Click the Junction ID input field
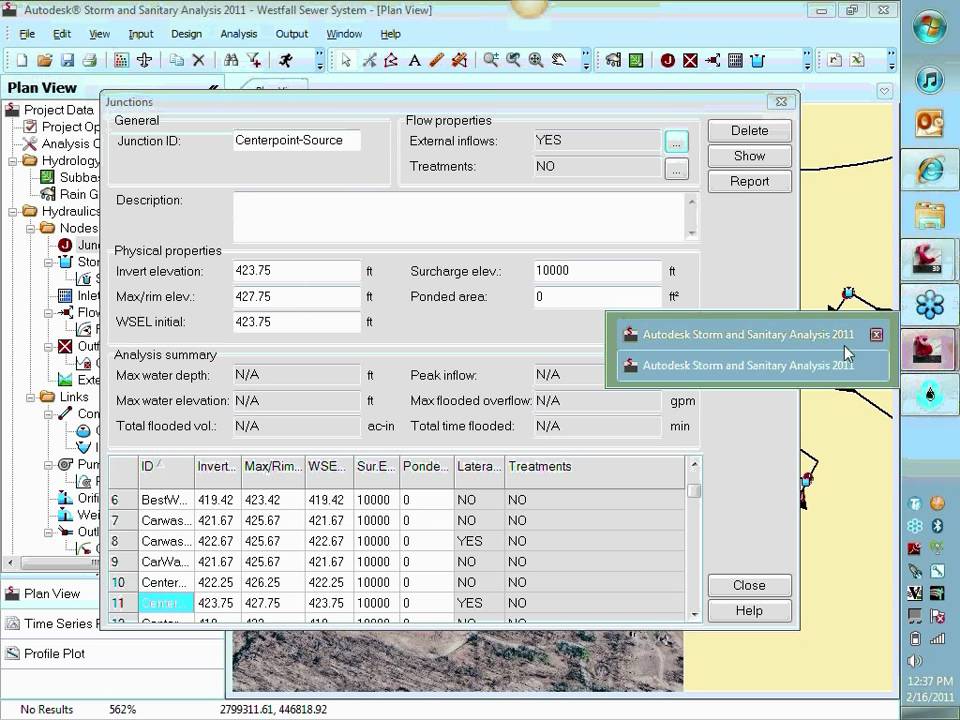The image size is (960, 720). 297,140
